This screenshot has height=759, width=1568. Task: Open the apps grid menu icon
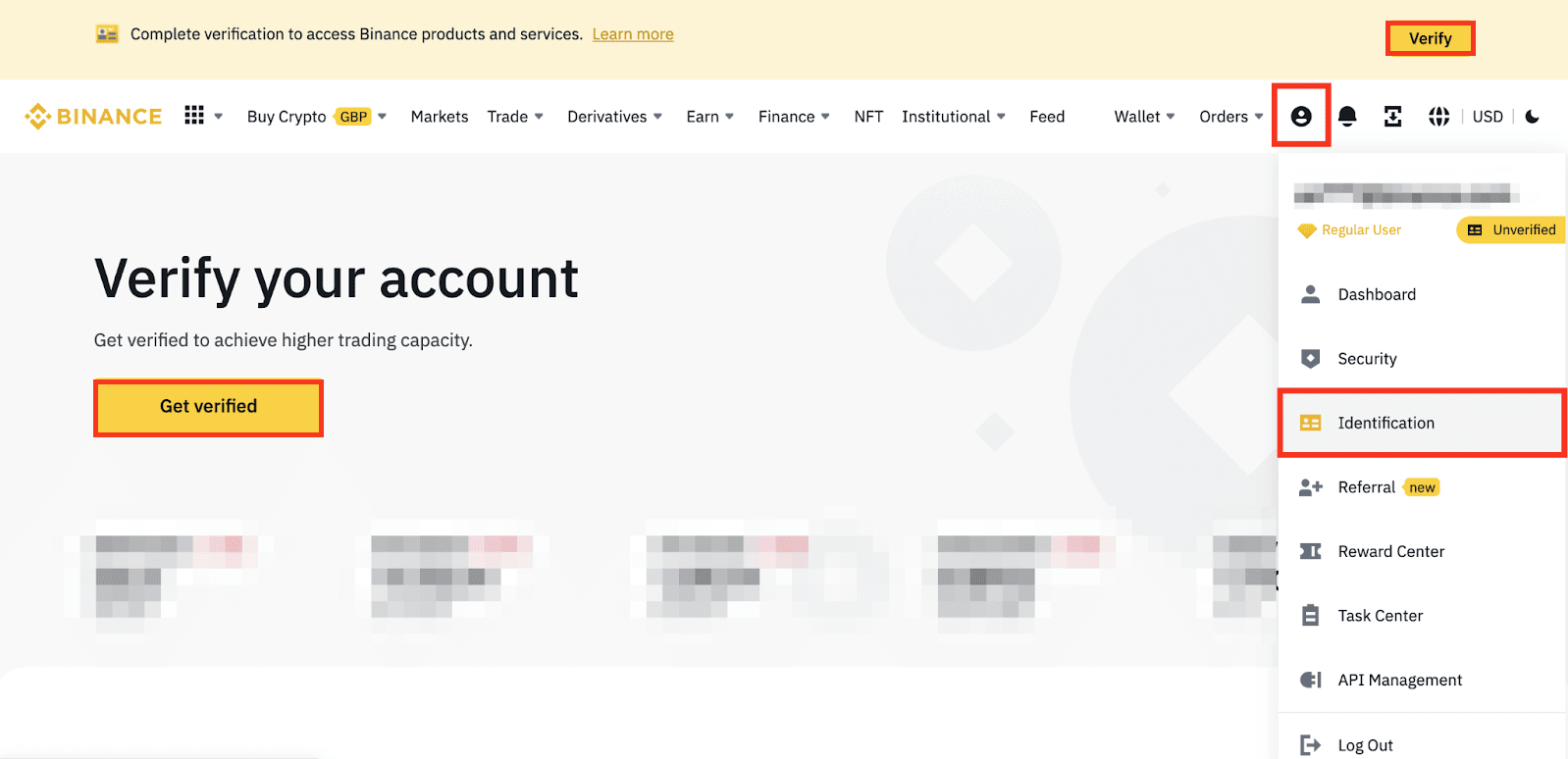[x=194, y=116]
